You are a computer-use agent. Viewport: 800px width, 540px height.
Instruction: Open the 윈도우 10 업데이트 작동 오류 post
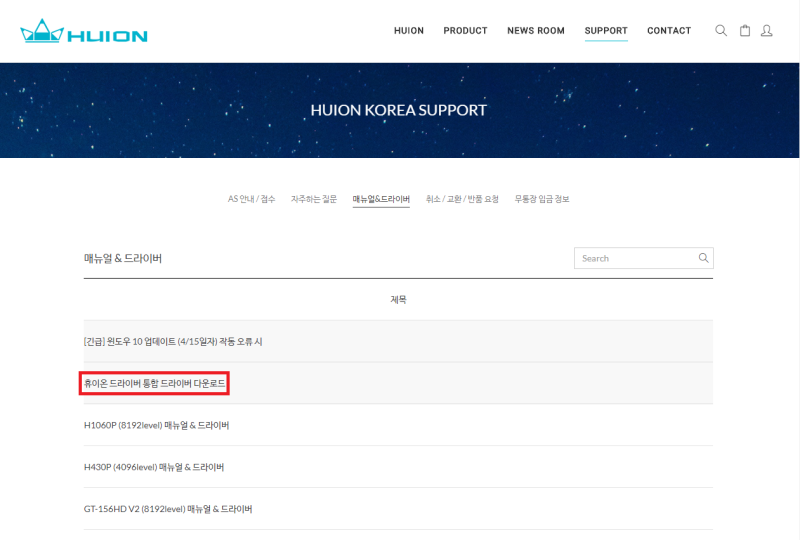[x=173, y=341]
